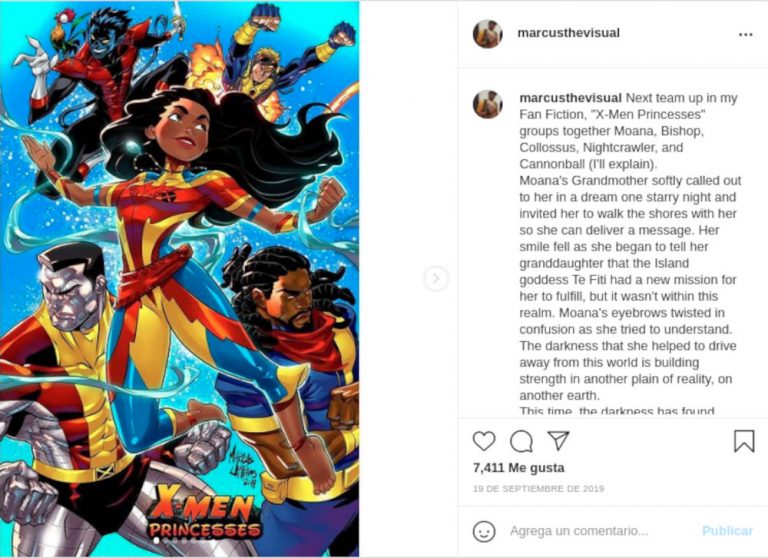768x558 pixels.
Task: Save the post with the bookmark icon
Action: coord(744,441)
